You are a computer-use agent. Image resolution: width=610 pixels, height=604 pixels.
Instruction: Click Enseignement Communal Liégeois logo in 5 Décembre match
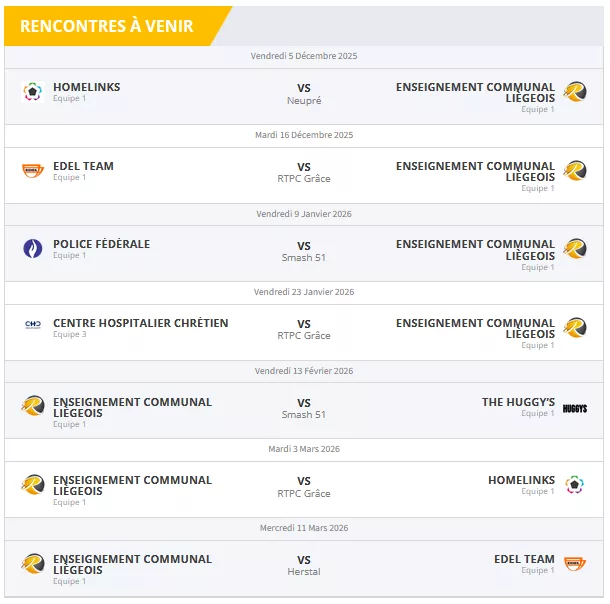[575, 92]
